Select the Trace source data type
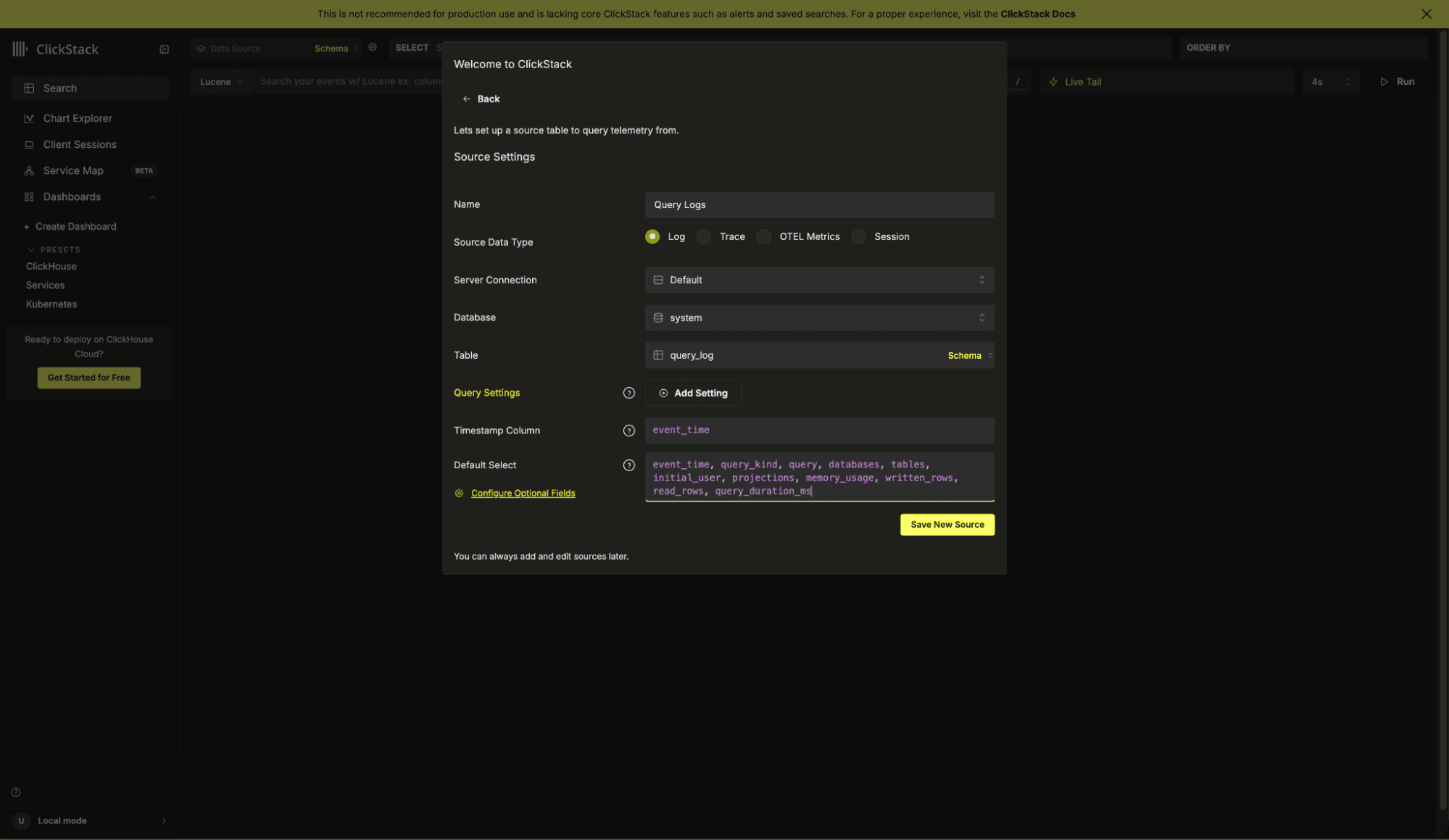Image resolution: width=1449 pixels, height=840 pixels. [704, 237]
